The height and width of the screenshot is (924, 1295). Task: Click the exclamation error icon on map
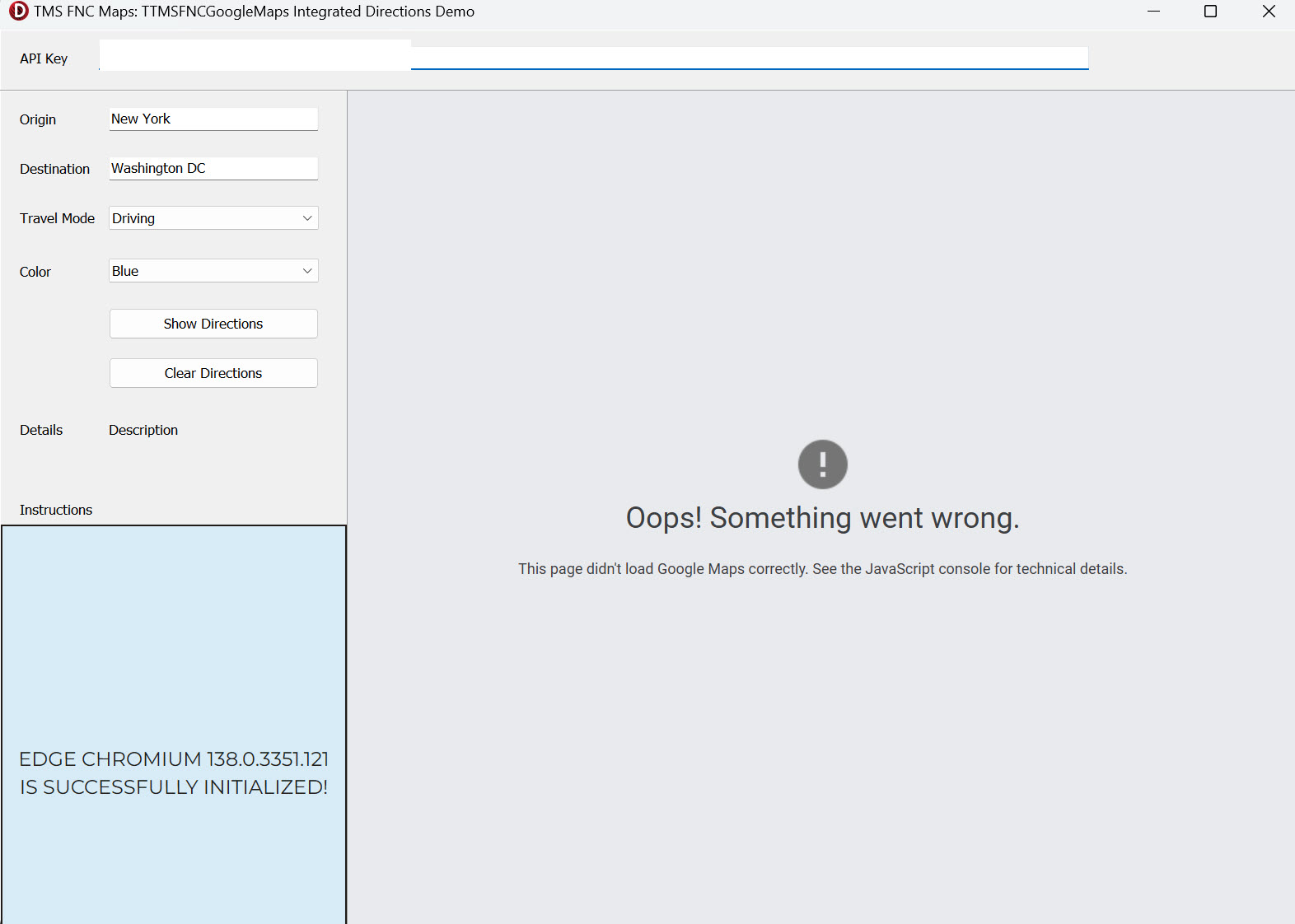[823, 464]
